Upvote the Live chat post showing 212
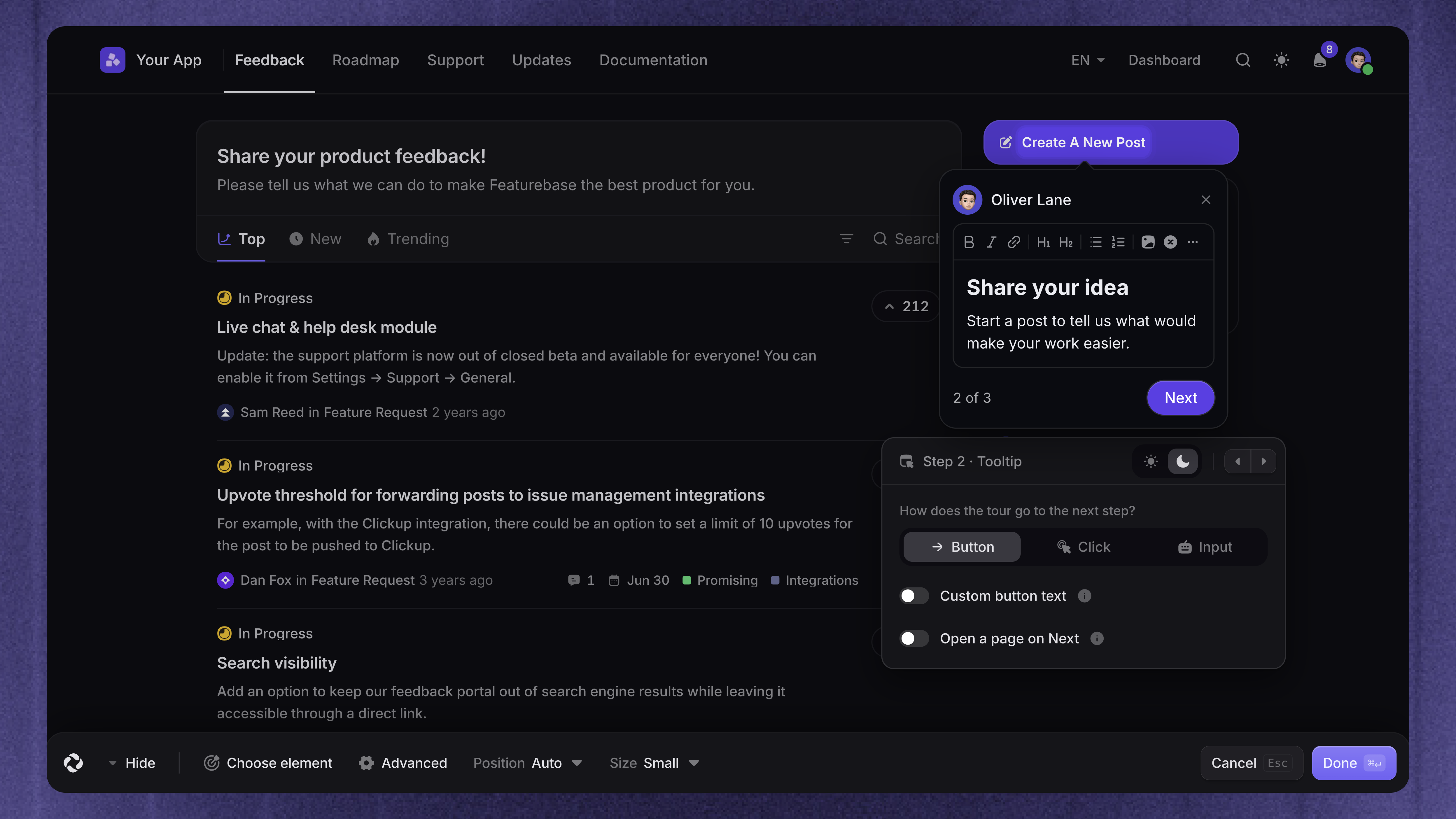This screenshot has height=819, width=1456. pos(906,306)
